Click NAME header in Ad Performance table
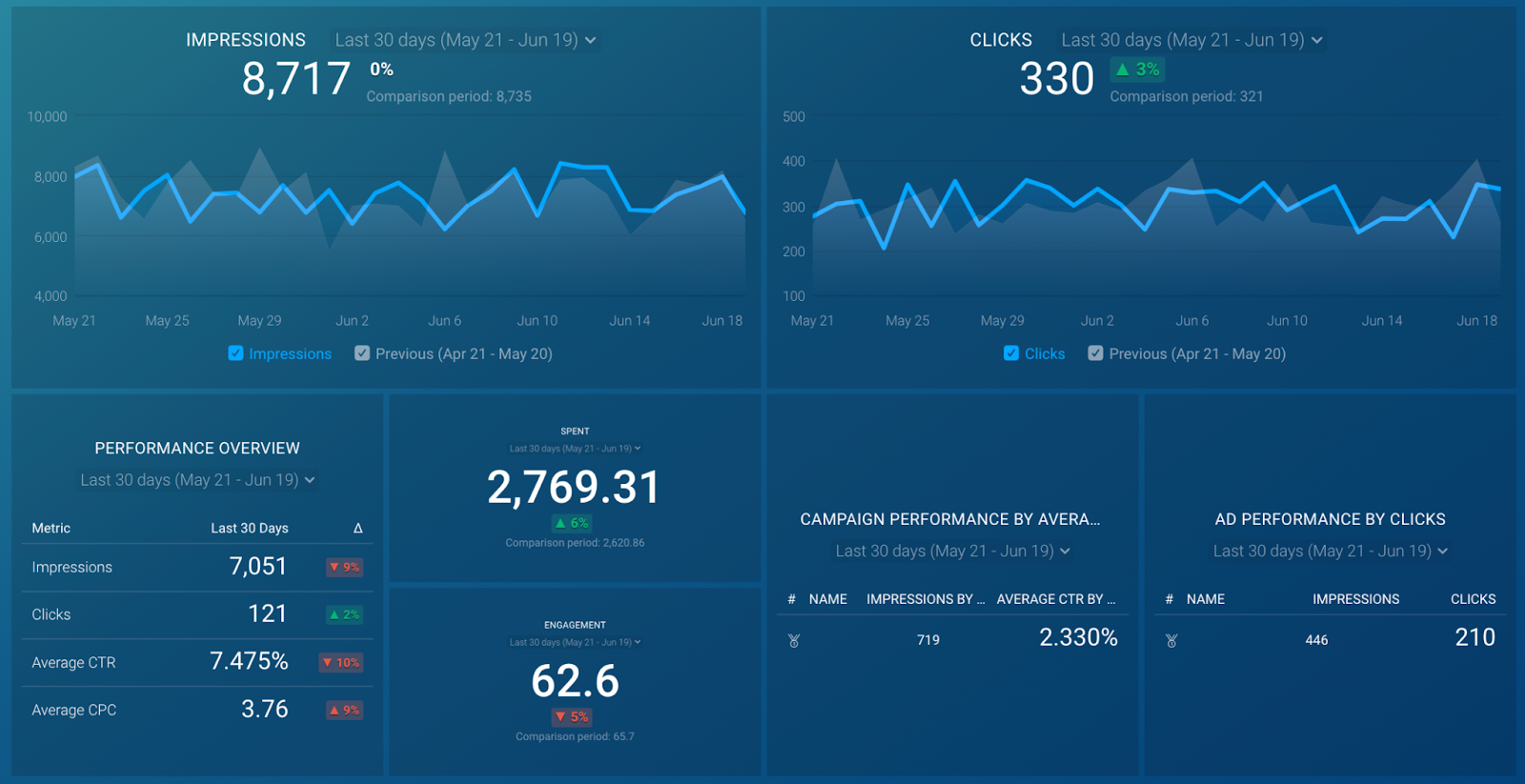The image size is (1525, 784). 1206,599
